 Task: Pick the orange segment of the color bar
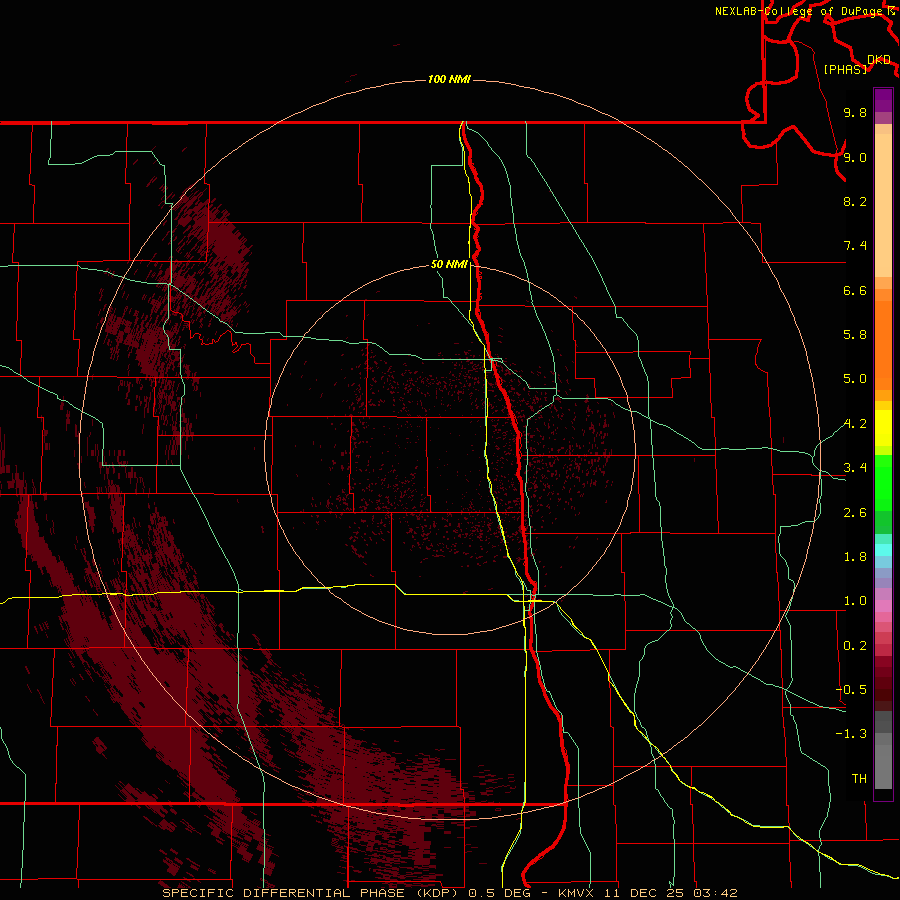pyautogui.click(x=883, y=344)
